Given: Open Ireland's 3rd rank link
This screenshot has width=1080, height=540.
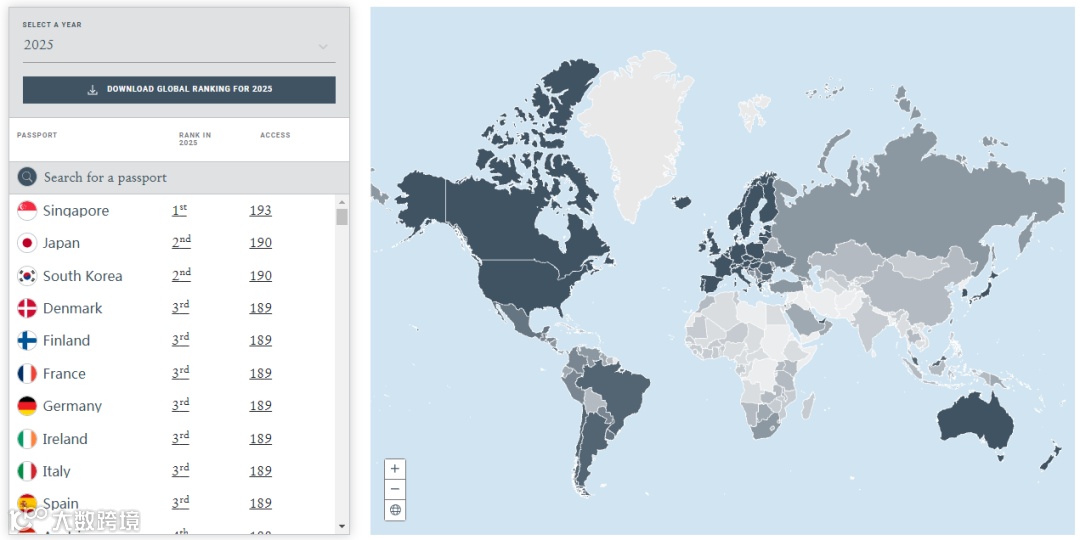Looking at the screenshot, I should point(180,437).
